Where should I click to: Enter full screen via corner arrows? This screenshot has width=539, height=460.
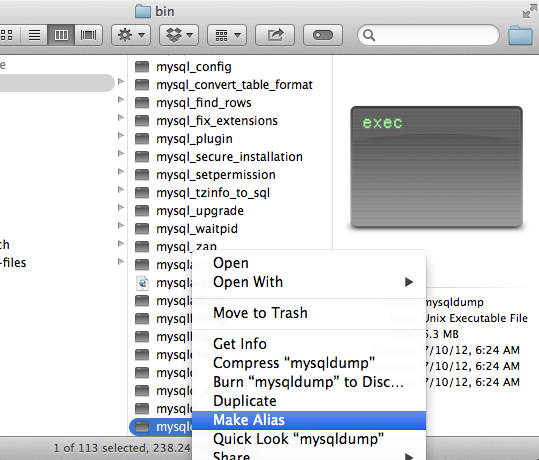[x=529, y=11]
